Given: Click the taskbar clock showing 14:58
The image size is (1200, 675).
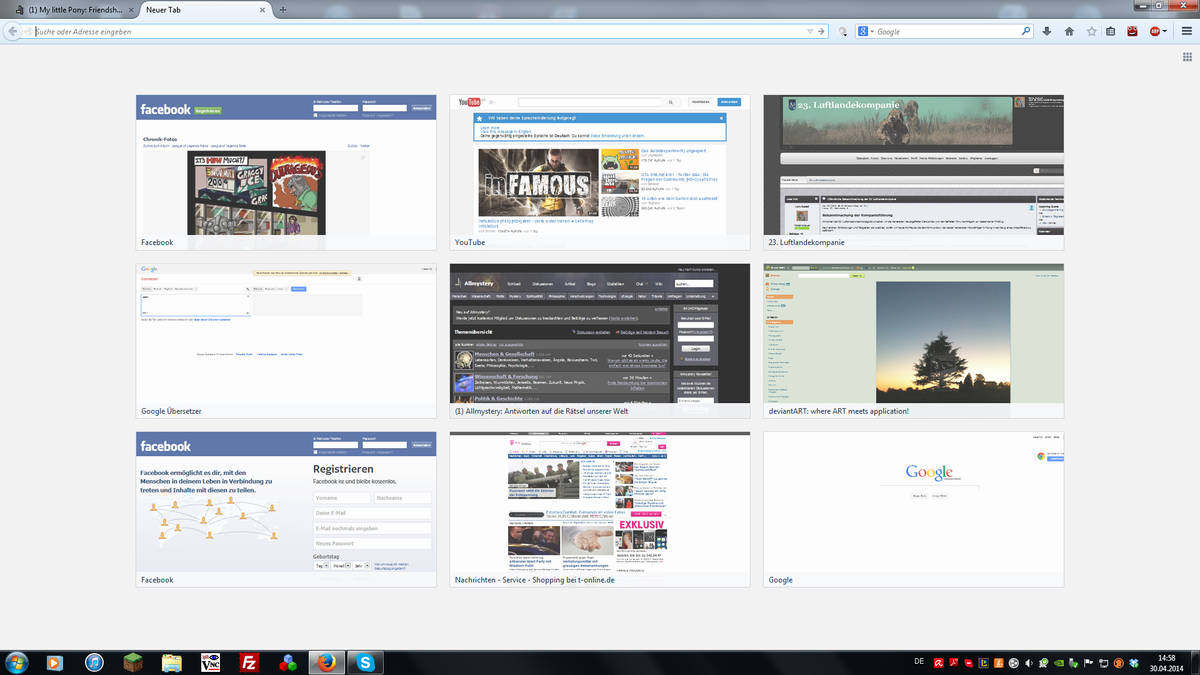Looking at the screenshot, I should 1166,662.
